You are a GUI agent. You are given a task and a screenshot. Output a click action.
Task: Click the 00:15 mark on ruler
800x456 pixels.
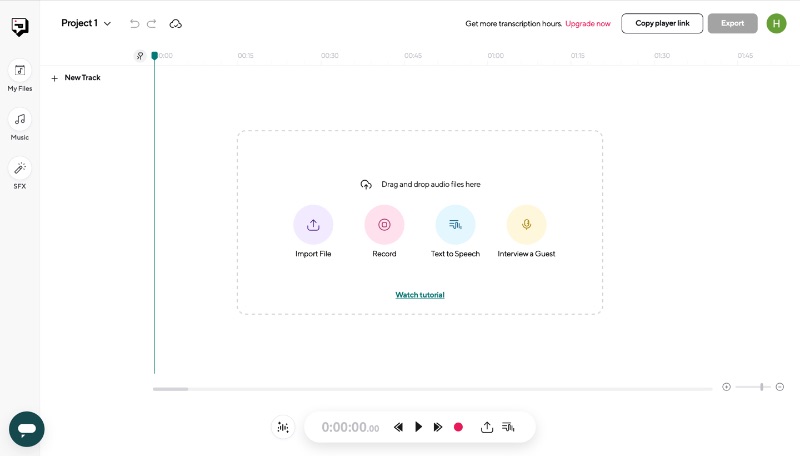[245, 56]
